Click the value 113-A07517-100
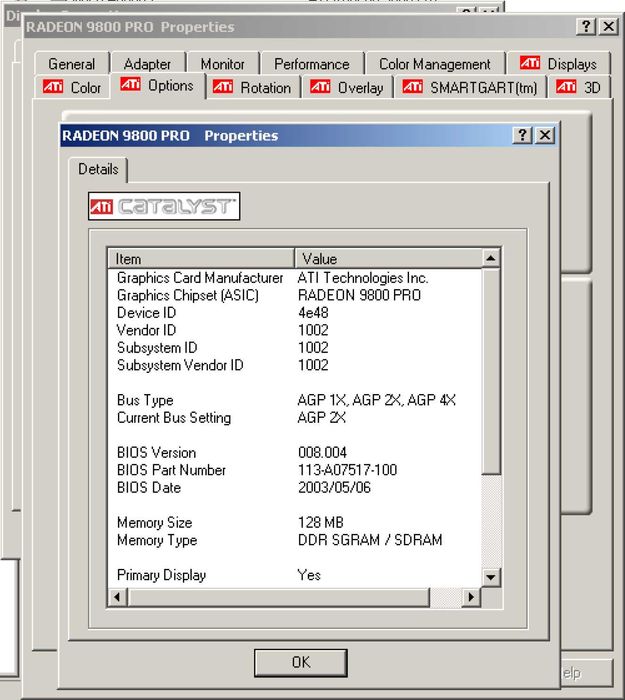 coord(348,470)
